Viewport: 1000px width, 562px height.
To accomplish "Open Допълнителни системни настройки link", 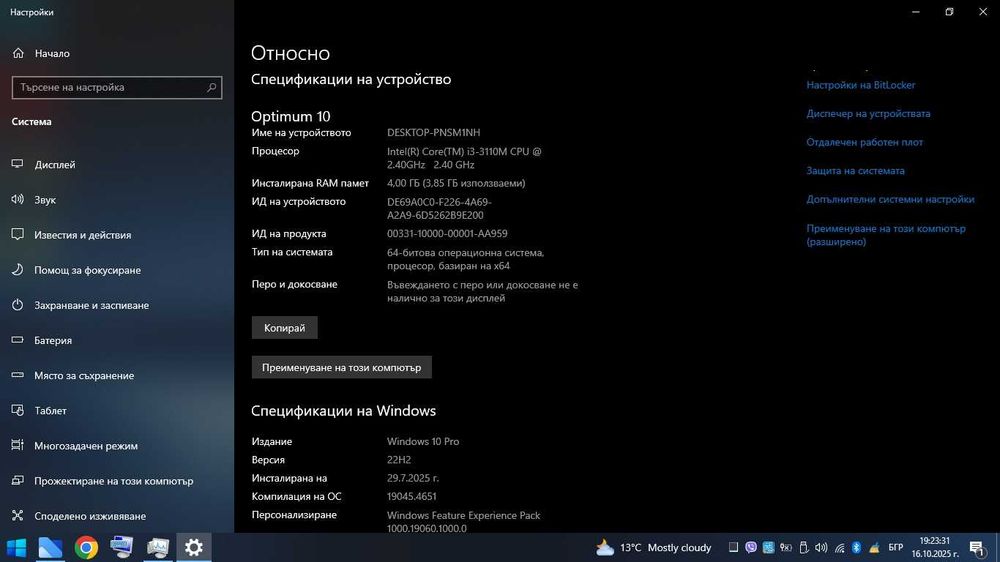I will tap(890, 200).
